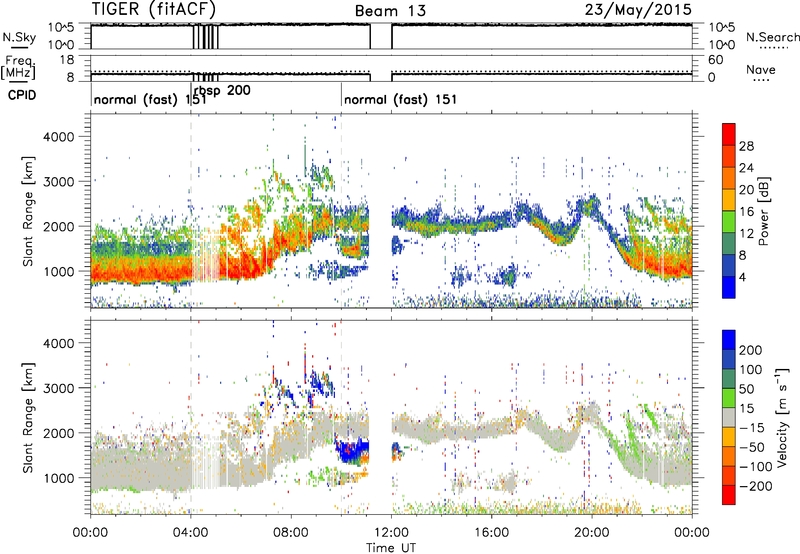This screenshot has width=800, height=554.
Task: Click the blue top segment of Velocity colorbar
Action: point(729,340)
